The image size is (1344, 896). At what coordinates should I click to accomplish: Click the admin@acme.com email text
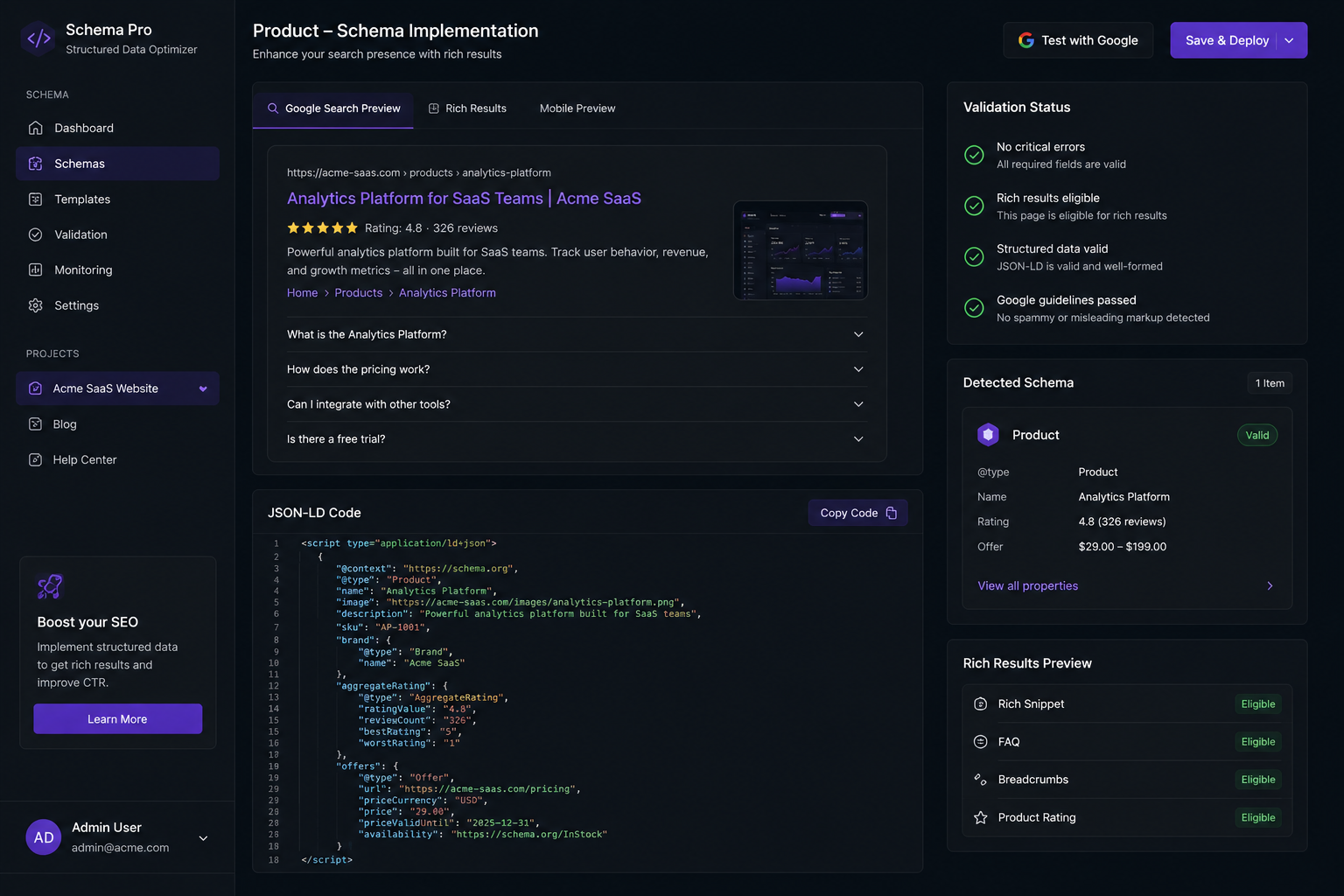120,848
